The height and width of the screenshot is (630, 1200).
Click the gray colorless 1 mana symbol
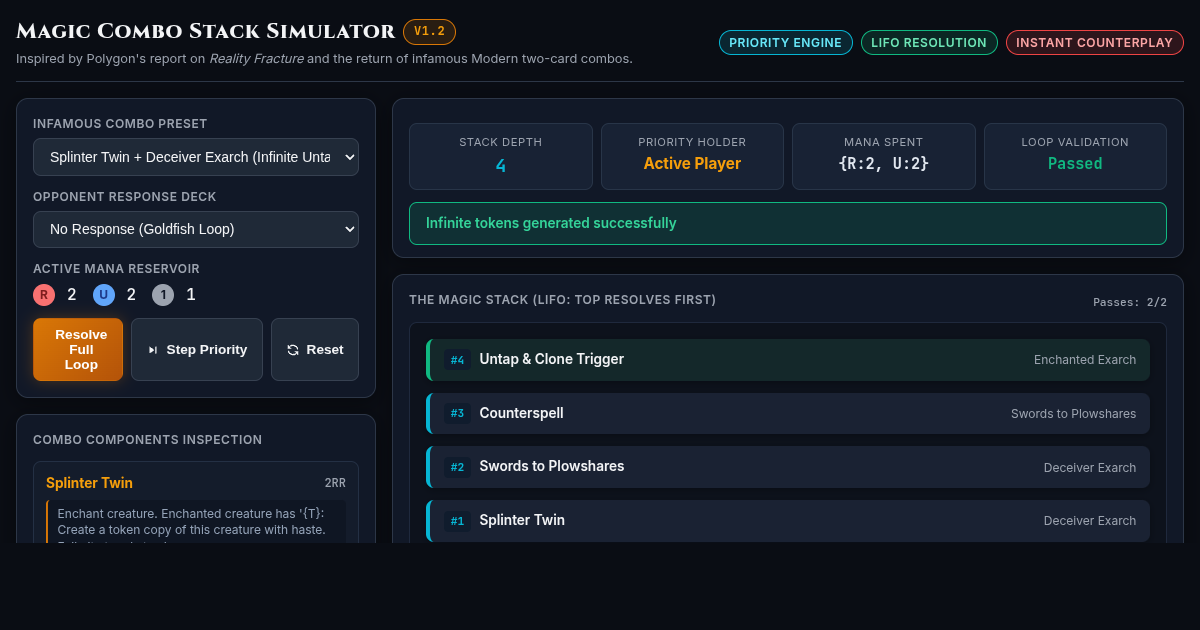[x=163, y=295]
